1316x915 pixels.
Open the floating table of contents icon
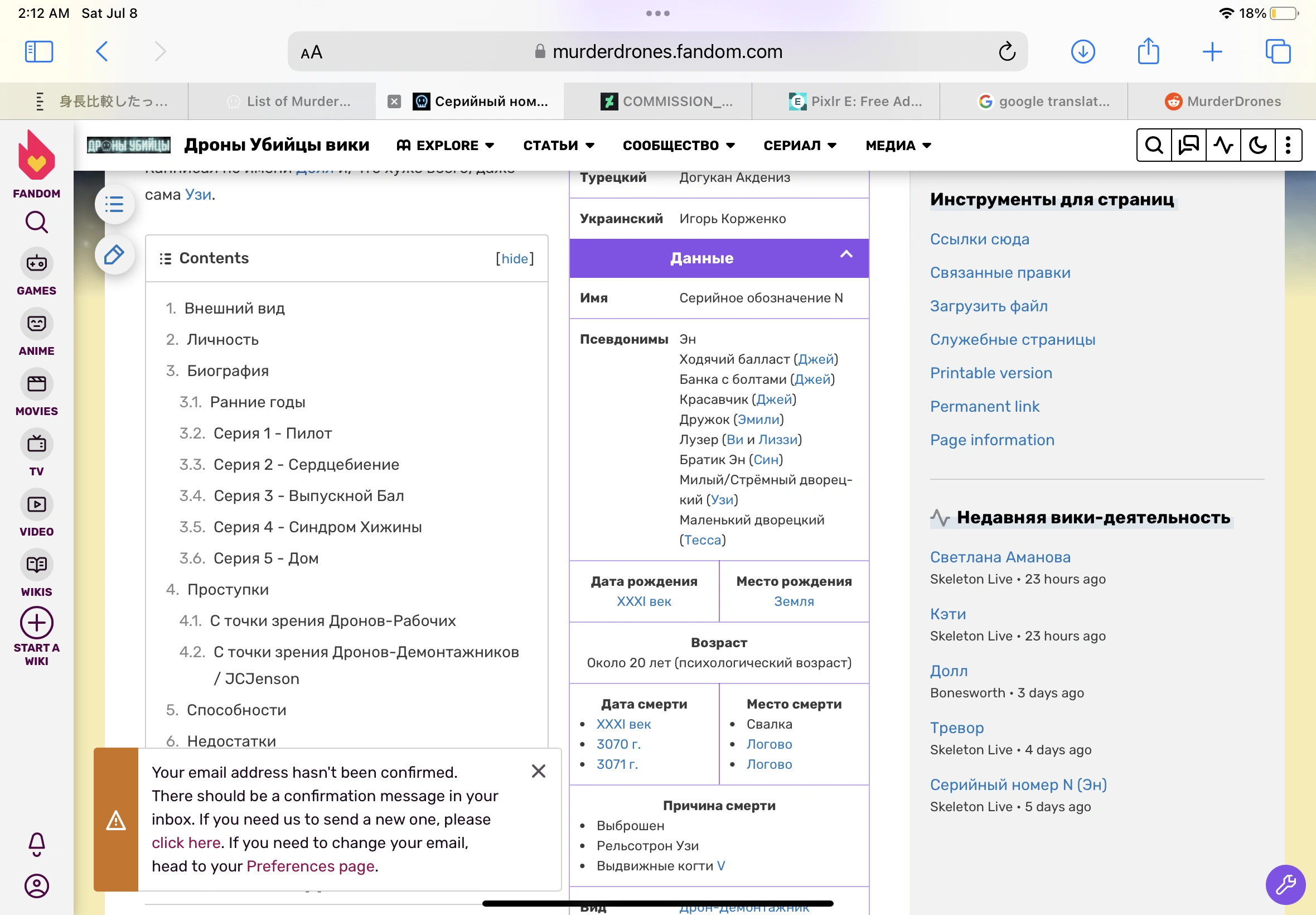click(114, 205)
